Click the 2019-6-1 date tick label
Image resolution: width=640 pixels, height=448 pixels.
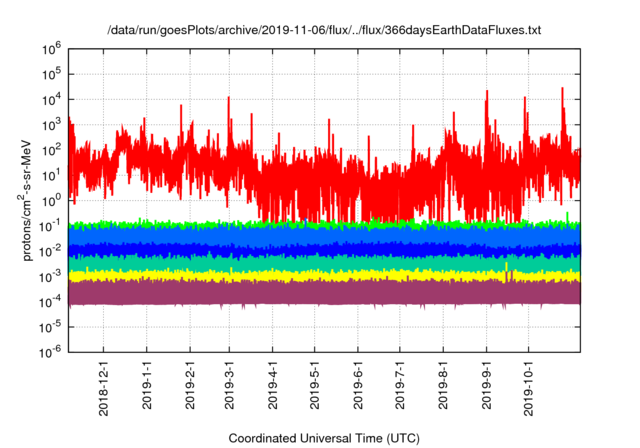[358, 385]
